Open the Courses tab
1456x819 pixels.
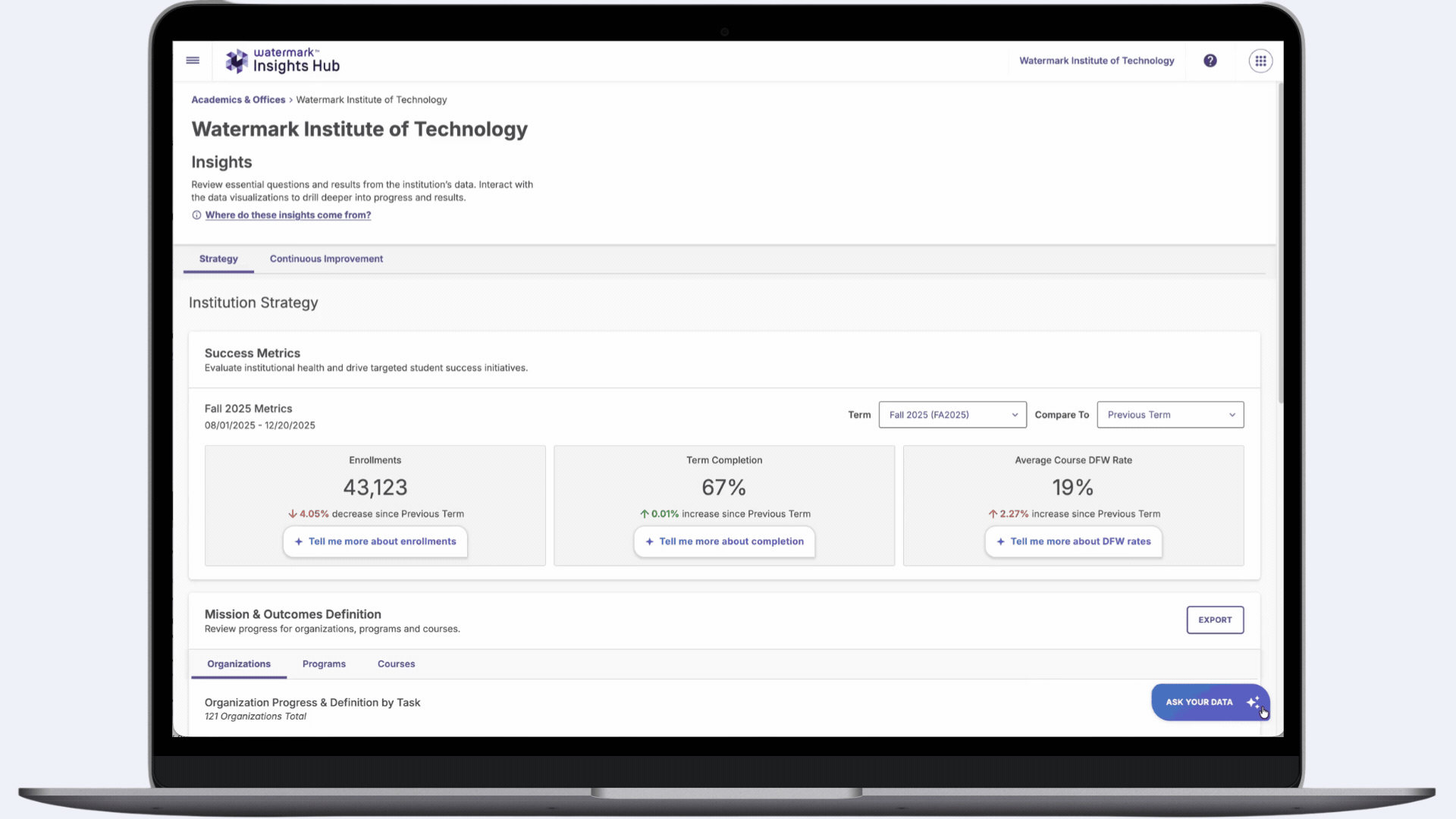[x=396, y=664]
